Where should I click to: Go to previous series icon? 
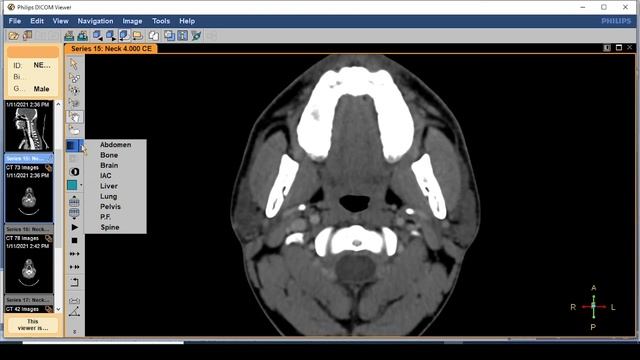tap(98, 36)
